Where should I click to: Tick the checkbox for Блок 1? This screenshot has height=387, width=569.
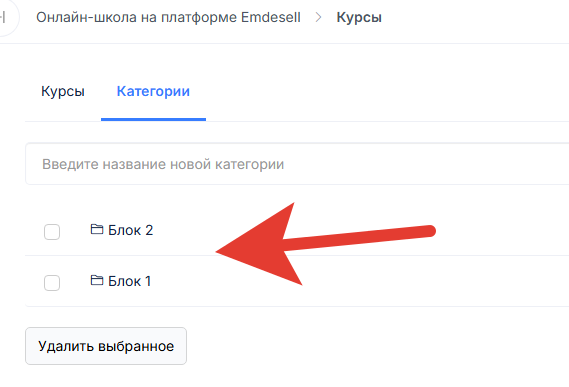pos(52,282)
